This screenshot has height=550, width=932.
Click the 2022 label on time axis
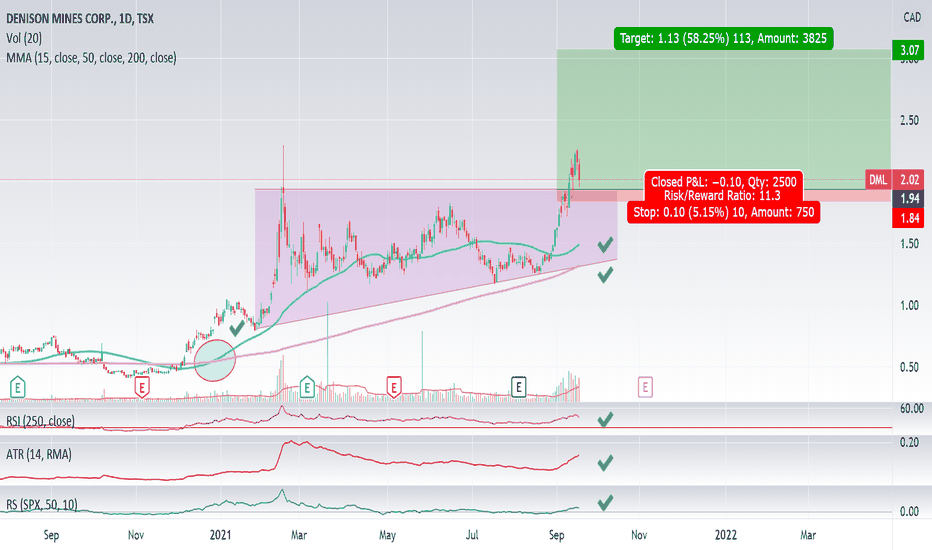(x=725, y=535)
